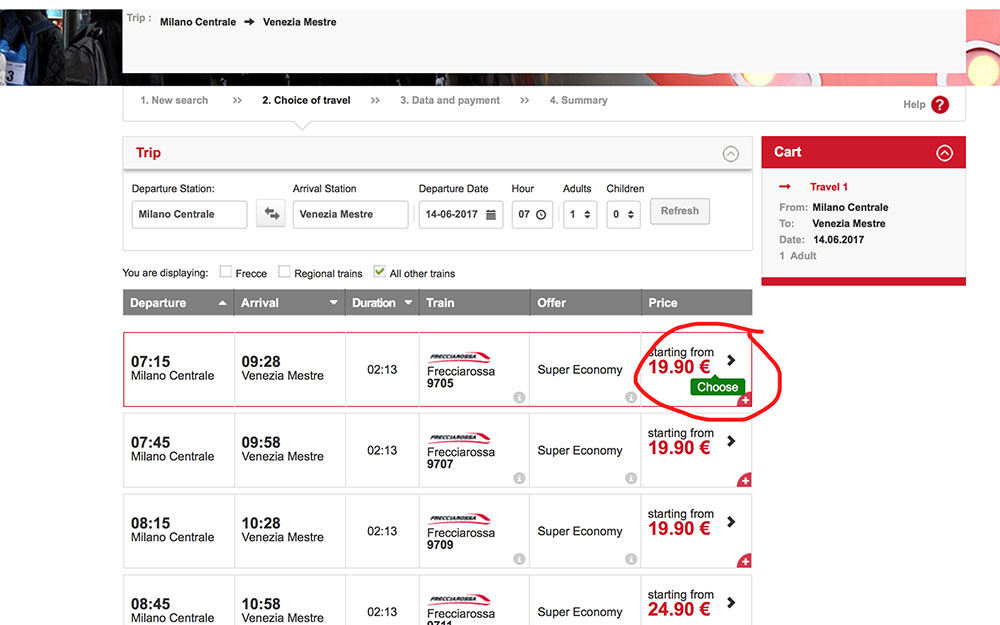The width and height of the screenshot is (1000, 625).
Task: Enable the Frecce filter checkbox
Action: (x=225, y=272)
